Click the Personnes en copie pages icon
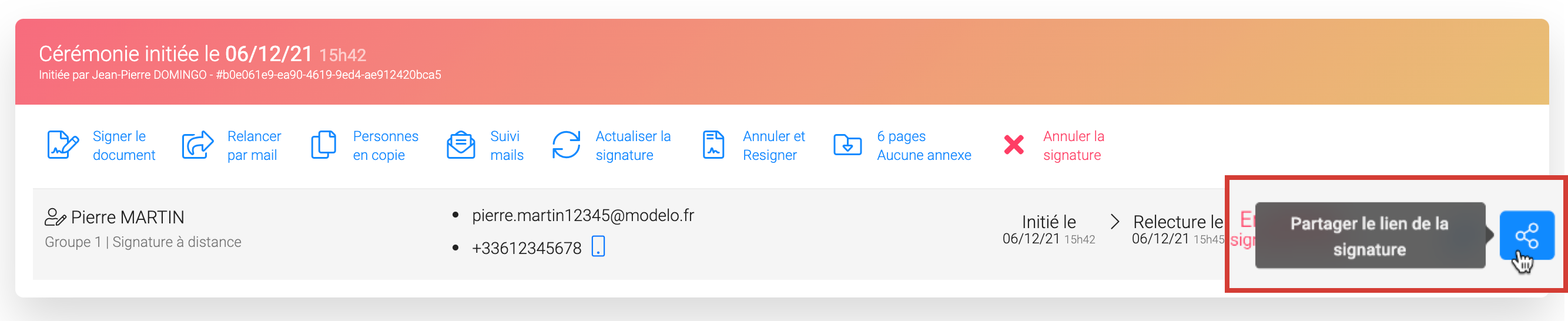Viewport: 1568px width, 321px height. (323, 145)
